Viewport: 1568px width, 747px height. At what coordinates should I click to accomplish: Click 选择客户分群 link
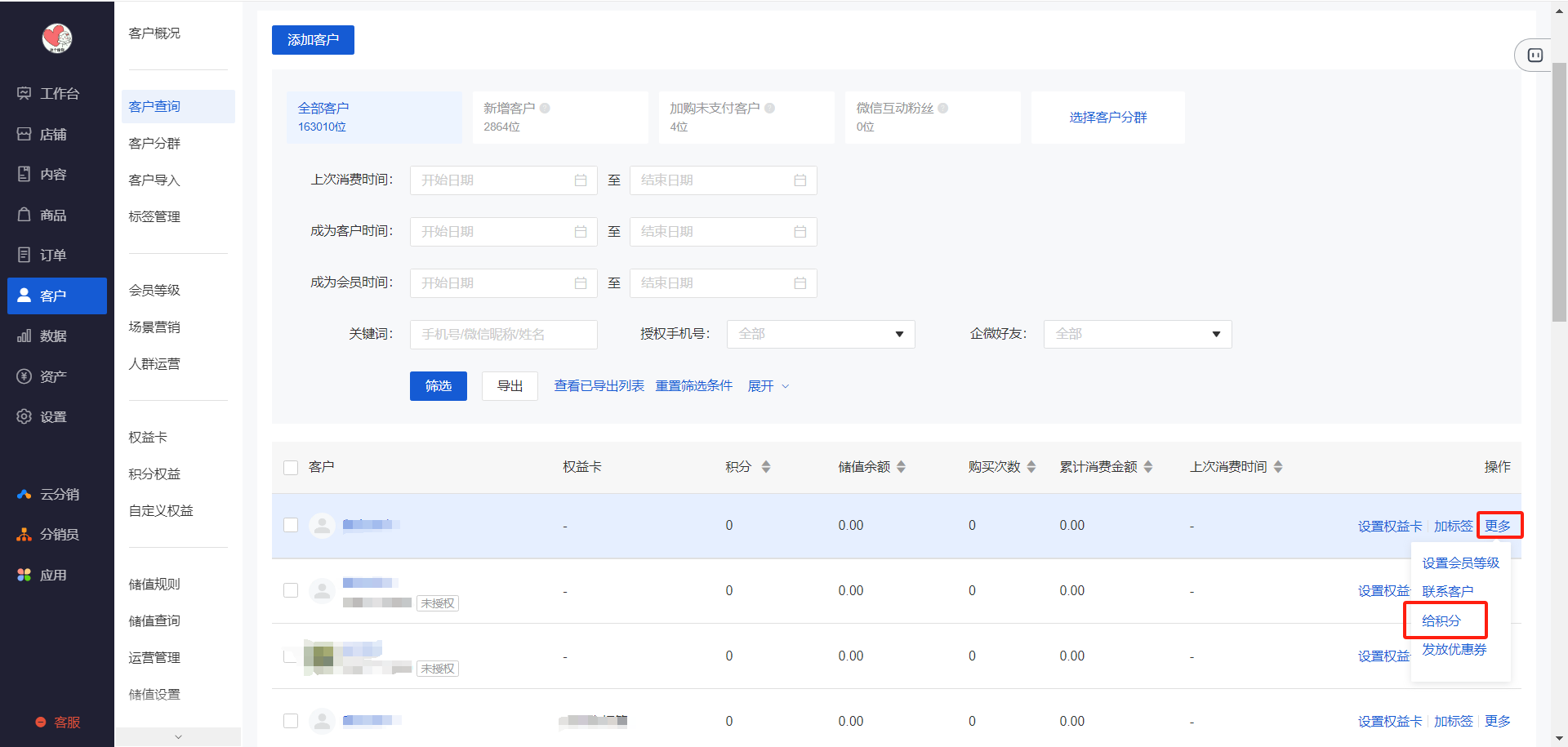1108,118
